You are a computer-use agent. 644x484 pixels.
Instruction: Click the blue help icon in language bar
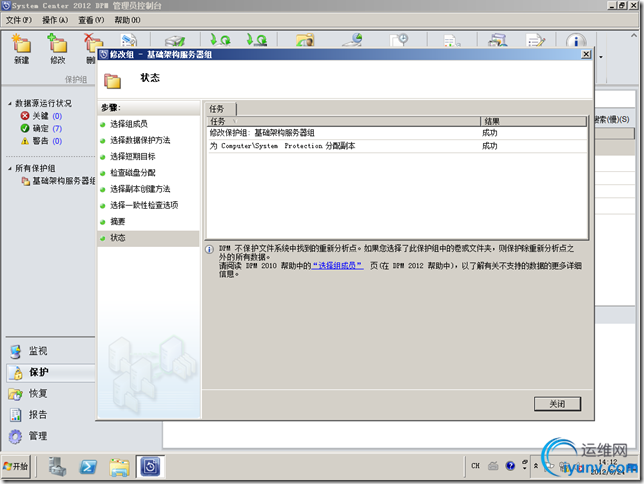[511, 466]
